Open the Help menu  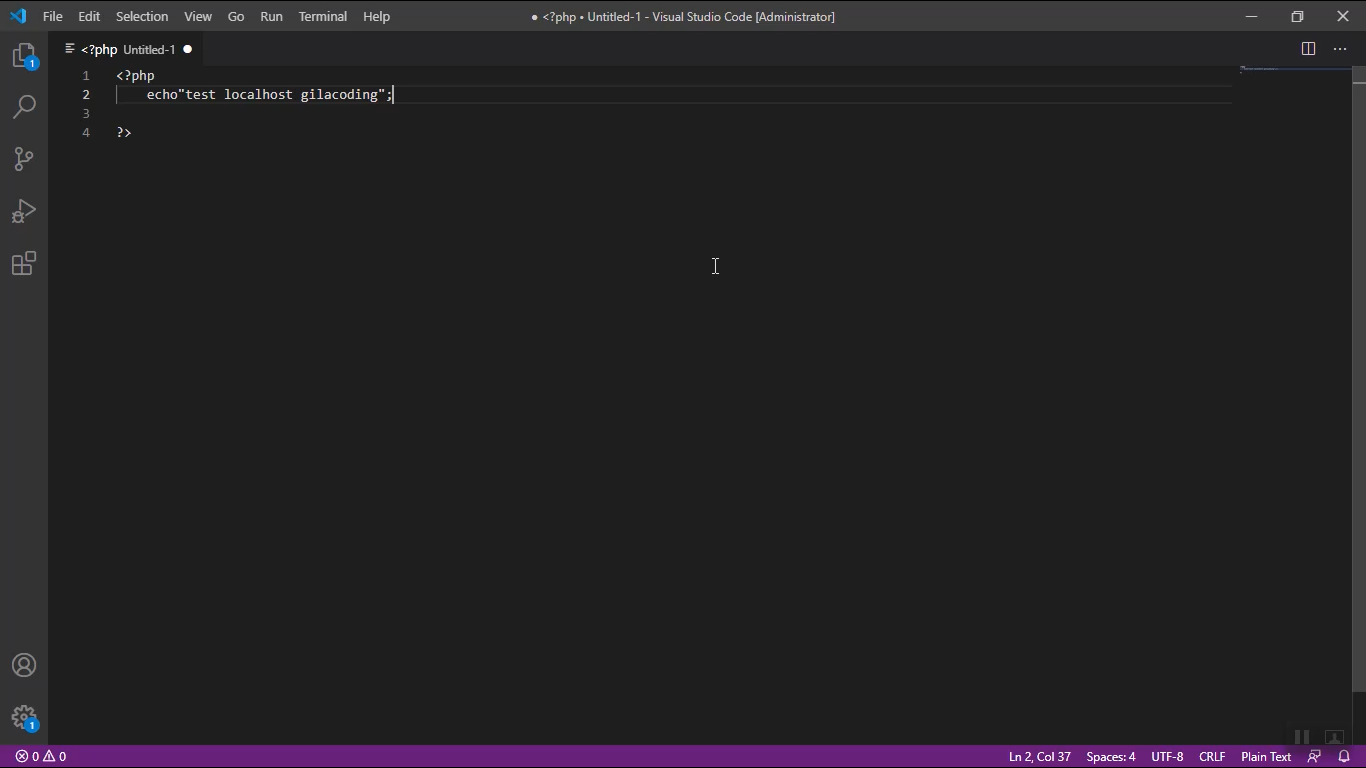pyautogui.click(x=377, y=16)
